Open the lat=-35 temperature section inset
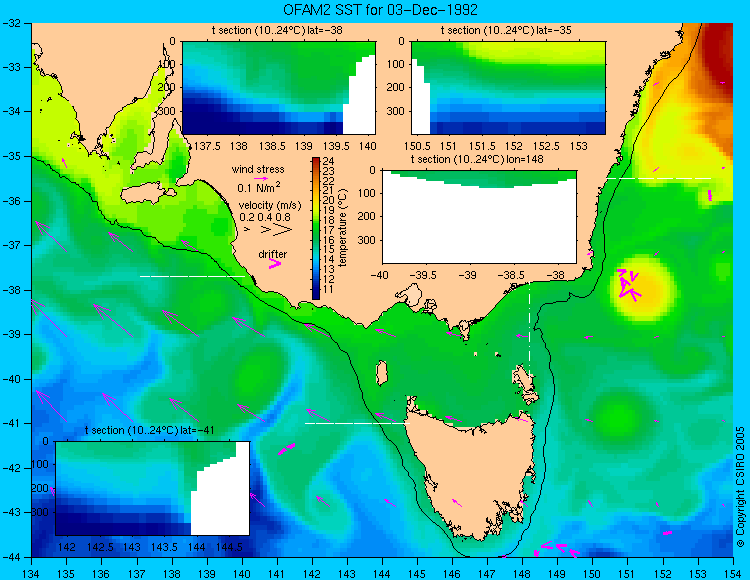Image resolution: width=750 pixels, height=580 pixels. click(508, 88)
